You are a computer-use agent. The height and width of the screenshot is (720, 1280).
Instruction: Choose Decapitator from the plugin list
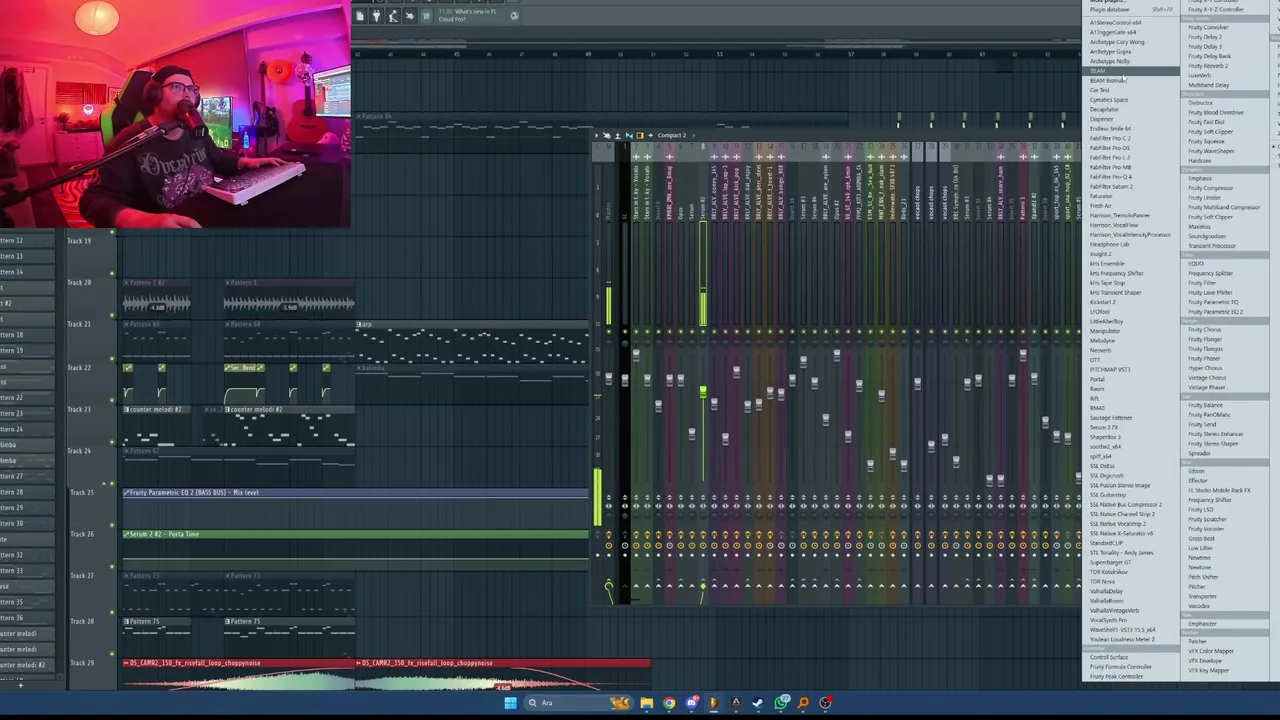click(1104, 109)
